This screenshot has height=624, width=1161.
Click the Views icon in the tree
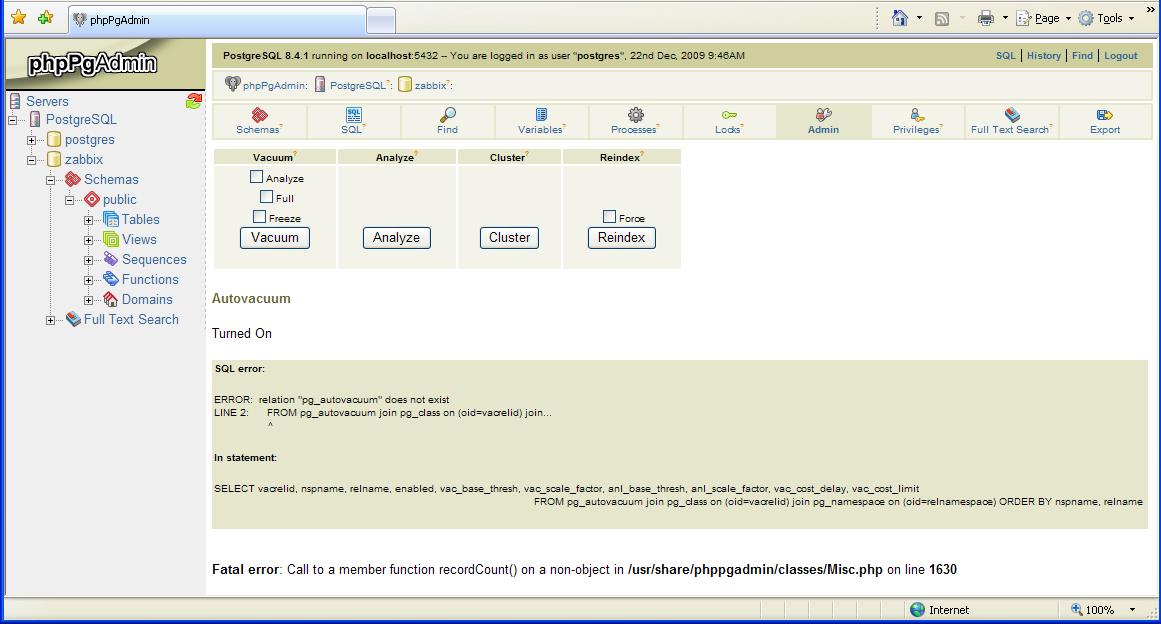click(x=111, y=239)
